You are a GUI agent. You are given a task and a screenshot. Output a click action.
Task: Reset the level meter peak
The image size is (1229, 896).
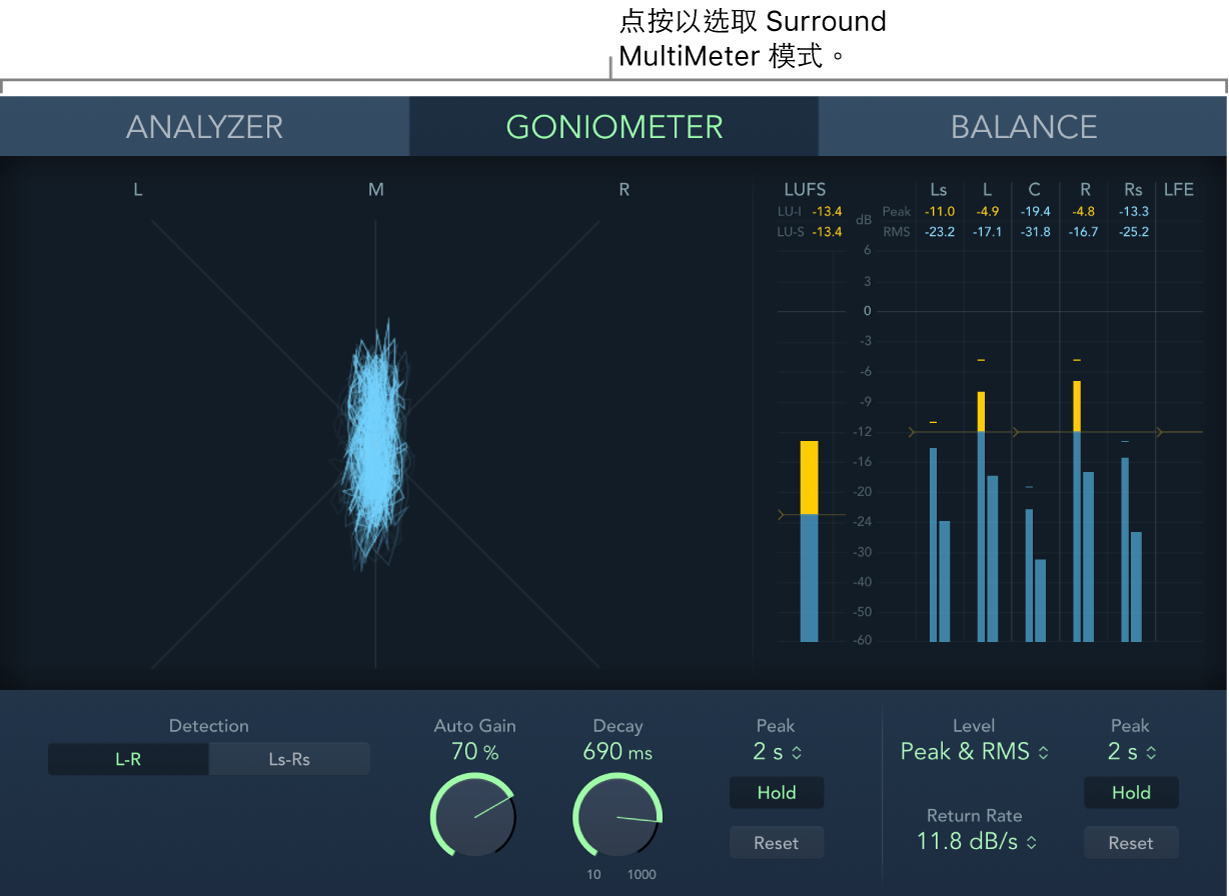(x=1131, y=843)
